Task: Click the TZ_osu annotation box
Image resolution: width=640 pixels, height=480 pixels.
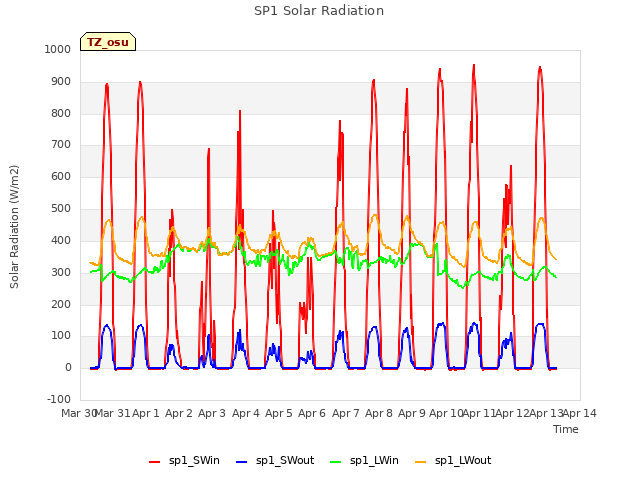Action: [x=108, y=42]
